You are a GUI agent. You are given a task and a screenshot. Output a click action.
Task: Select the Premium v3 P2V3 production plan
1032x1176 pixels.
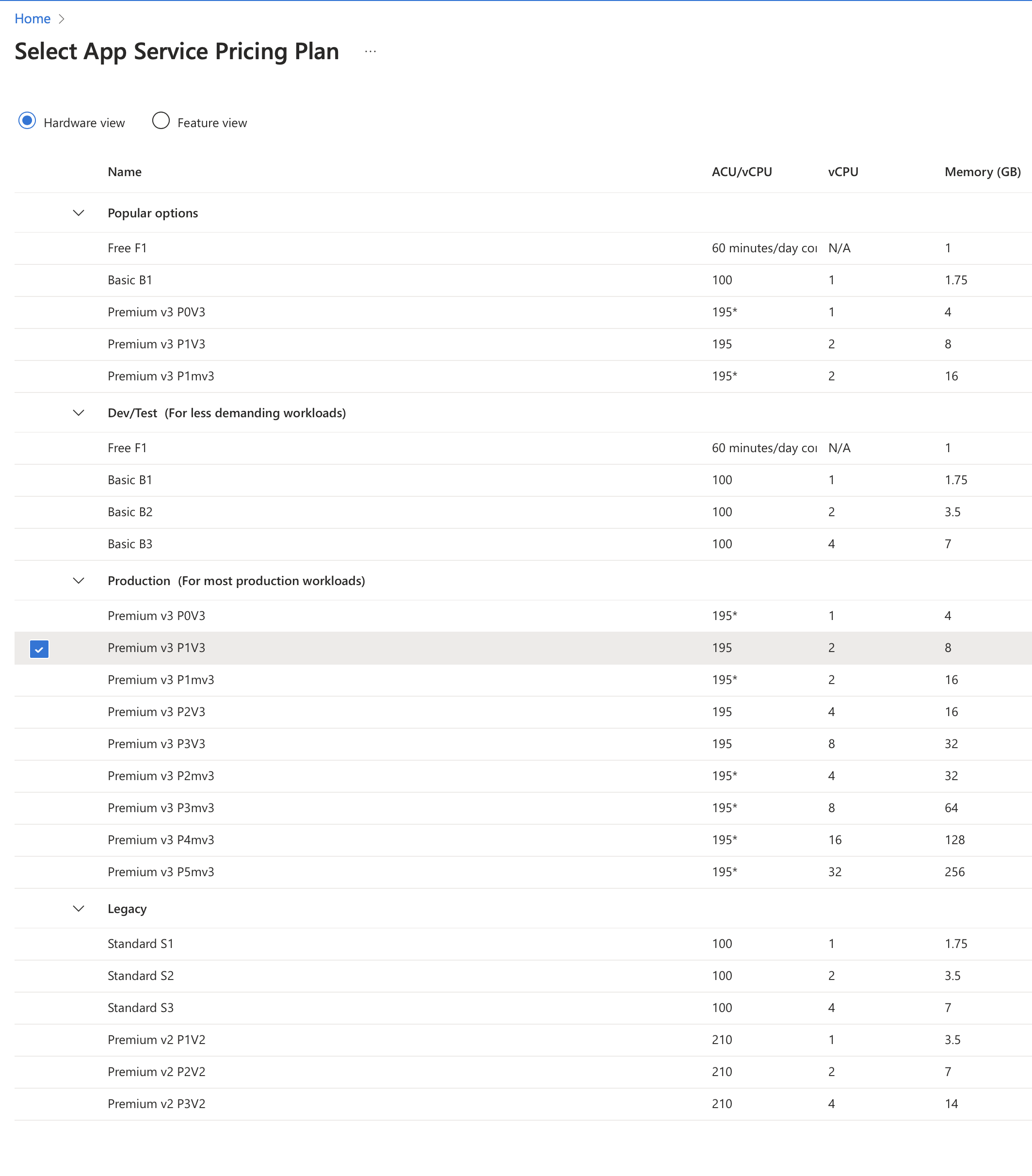(x=157, y=712)
